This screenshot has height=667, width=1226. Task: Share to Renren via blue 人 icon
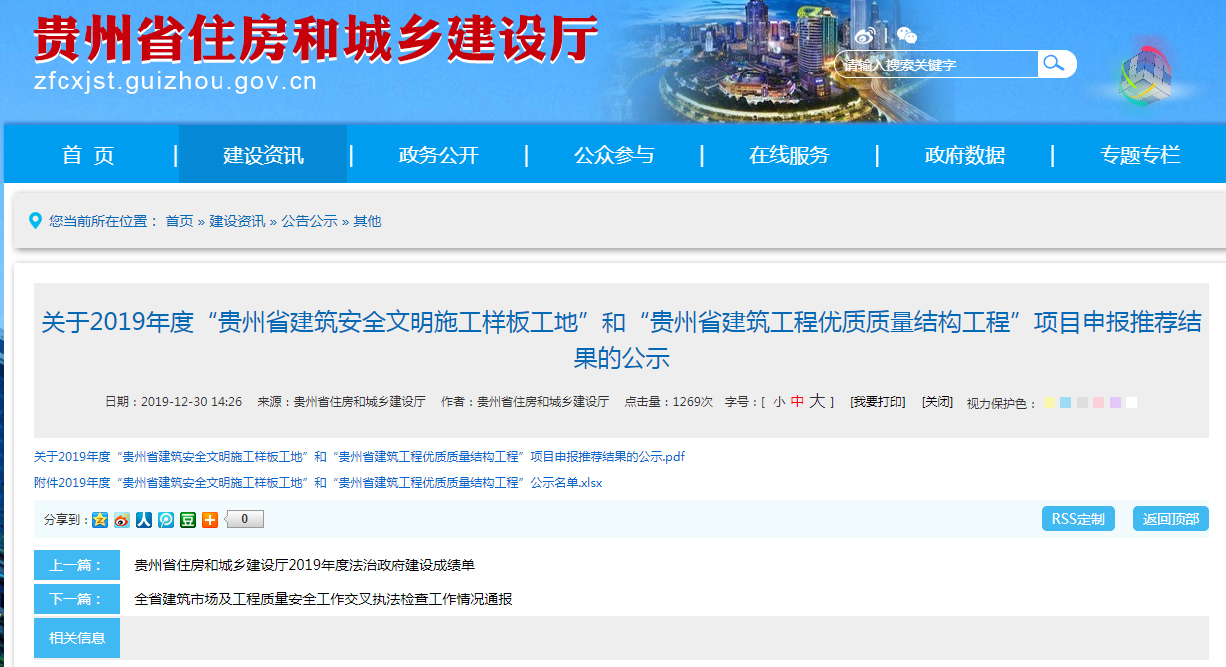[144, 519]
